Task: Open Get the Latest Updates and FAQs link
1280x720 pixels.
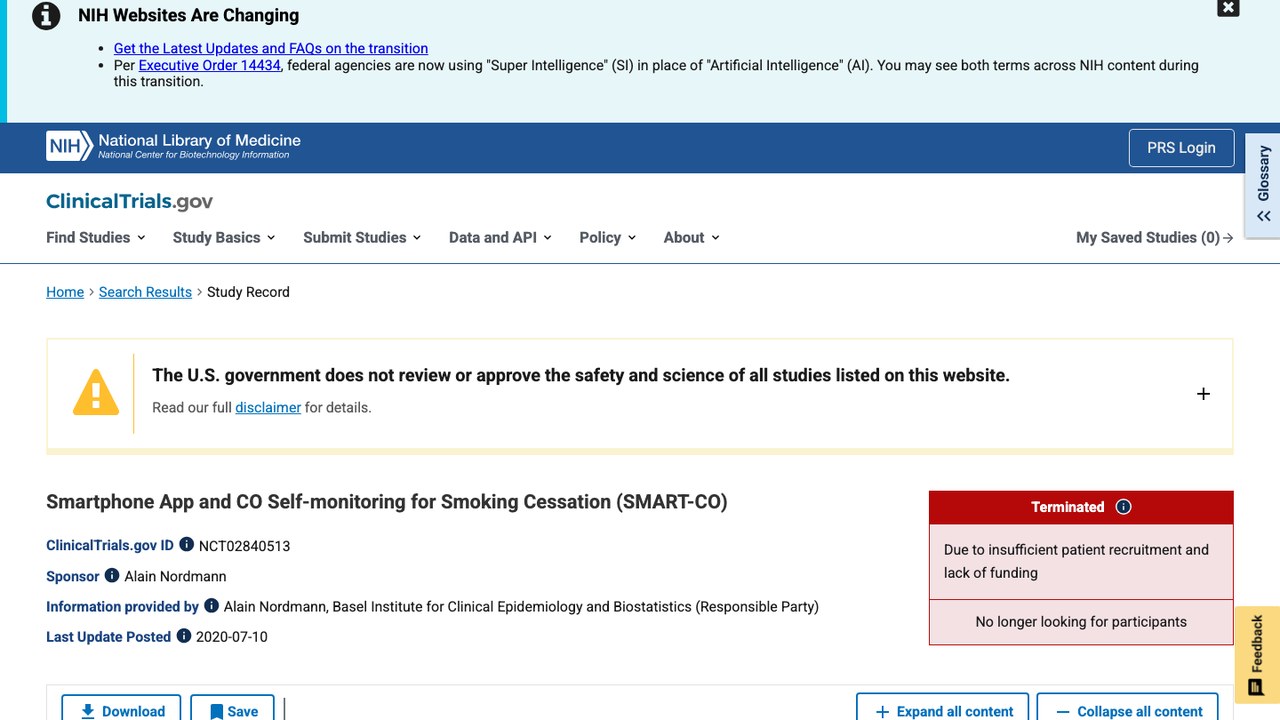Action: 271,48
